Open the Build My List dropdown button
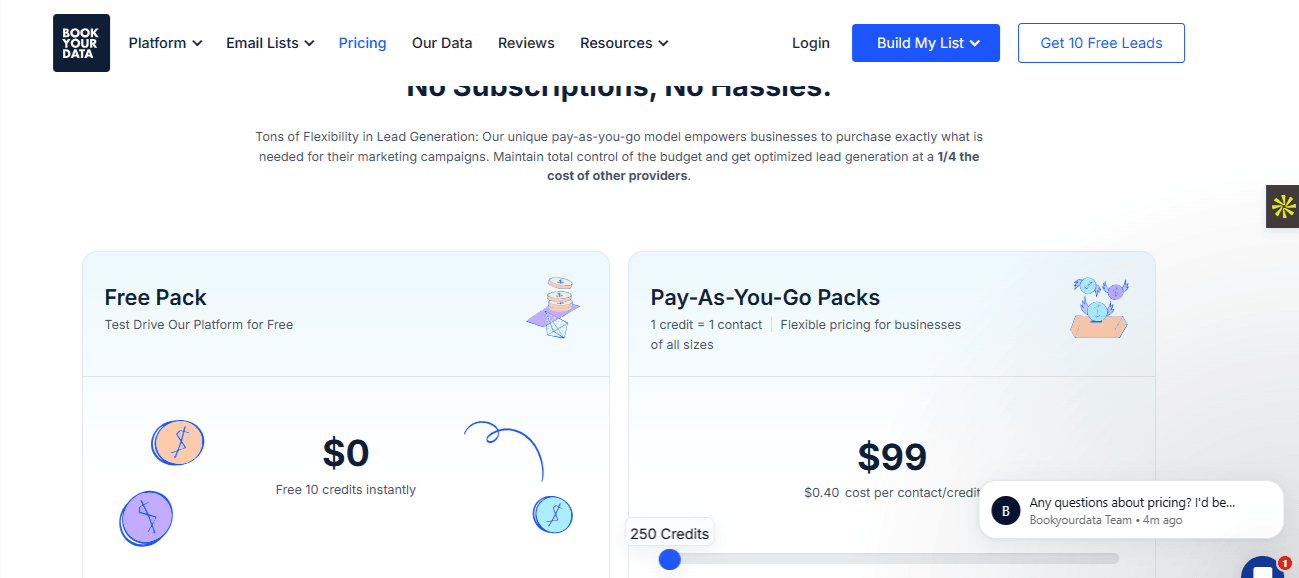Viewport: 1299px width, 578px height. [x=926, y=43]
